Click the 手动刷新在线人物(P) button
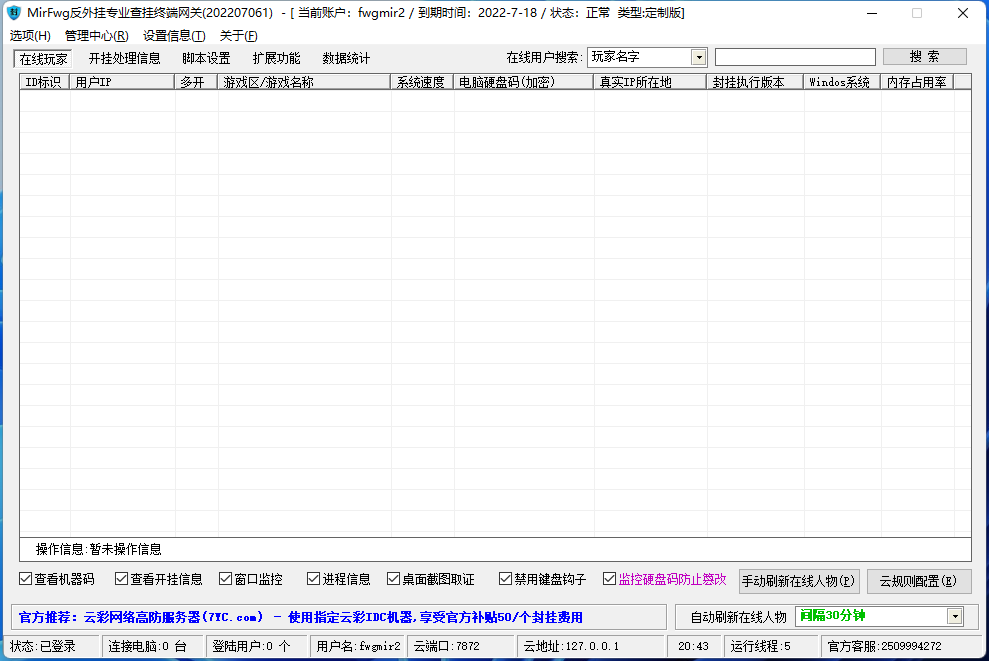The height and width of the screenshot is (661, 989). pyautogui.click(x=799, y=581)
